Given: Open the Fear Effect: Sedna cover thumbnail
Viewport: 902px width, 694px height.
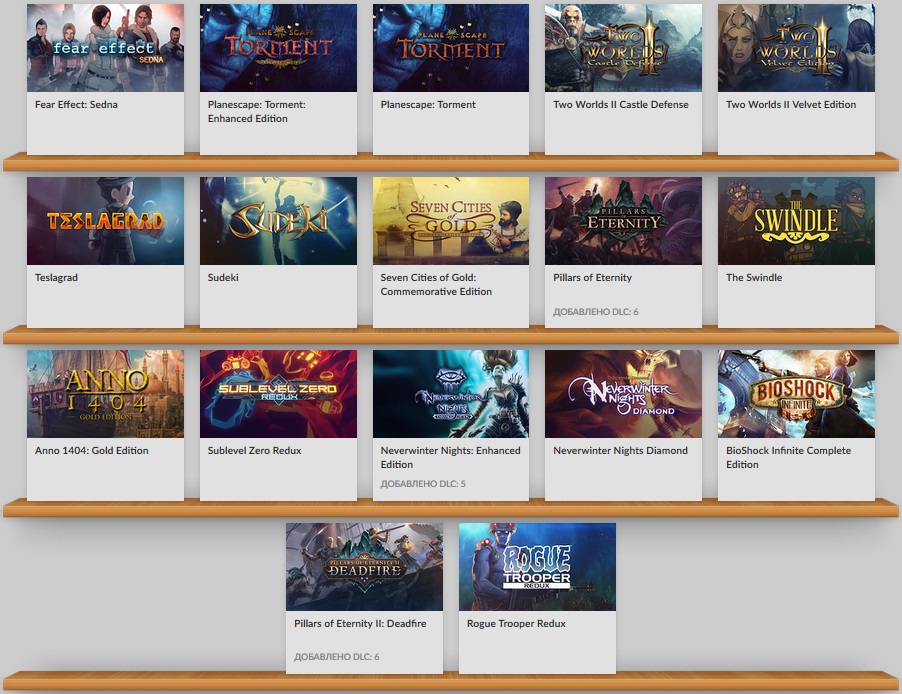Looking at the screenshot, I should coord(105,48).
